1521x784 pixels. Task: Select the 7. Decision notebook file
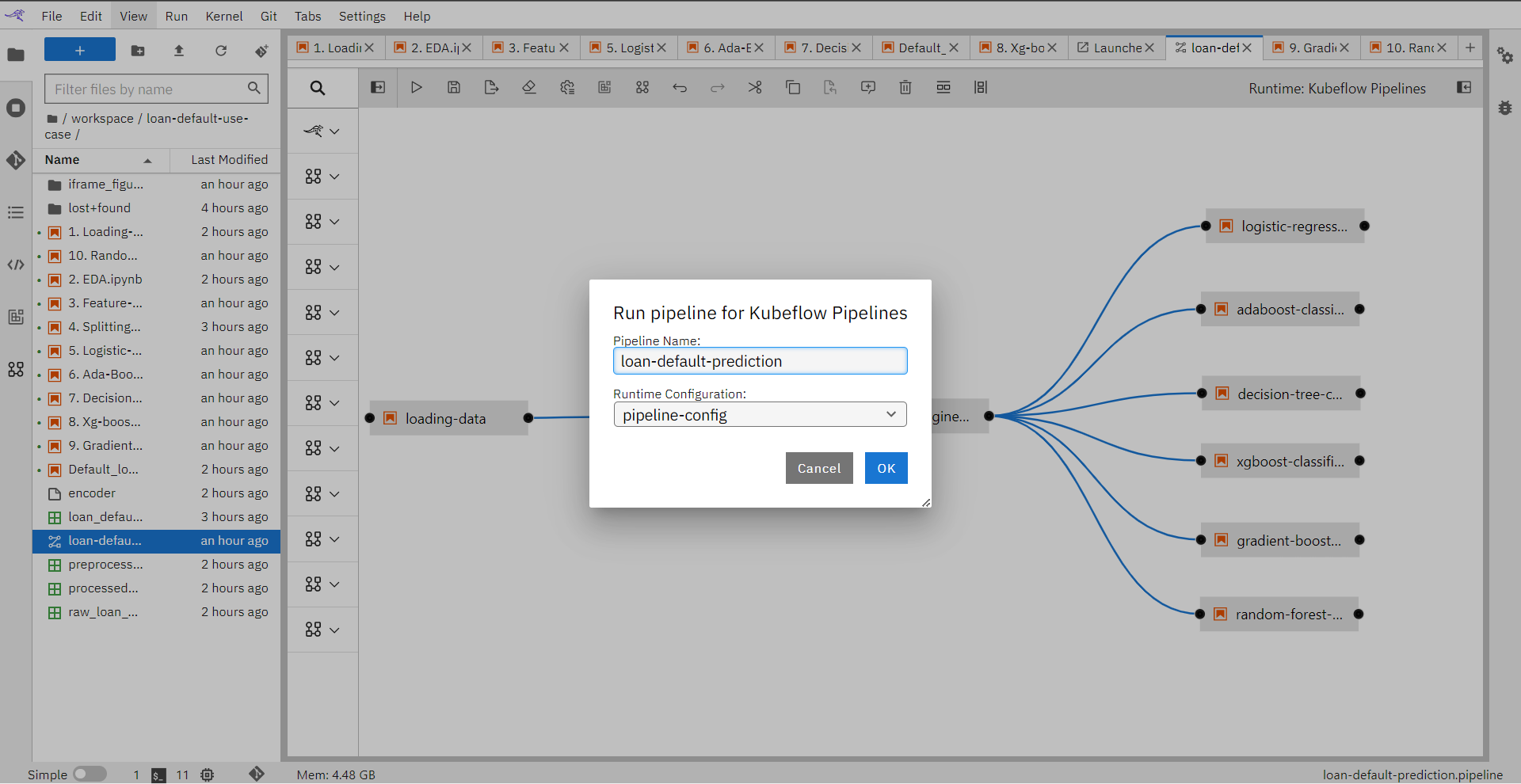(x=157, y=398)
